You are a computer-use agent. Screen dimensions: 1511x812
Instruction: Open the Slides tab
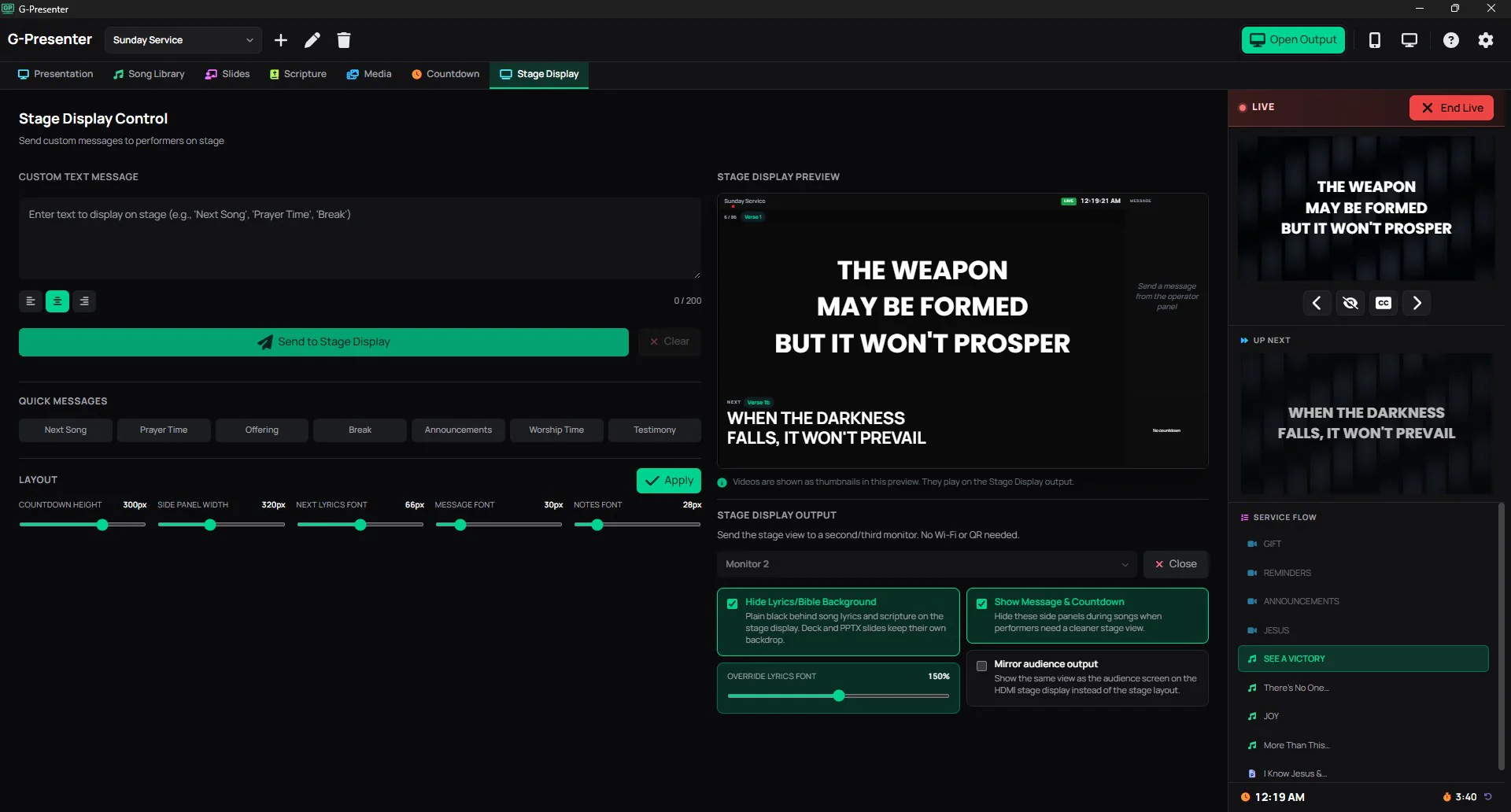point(227,74)
